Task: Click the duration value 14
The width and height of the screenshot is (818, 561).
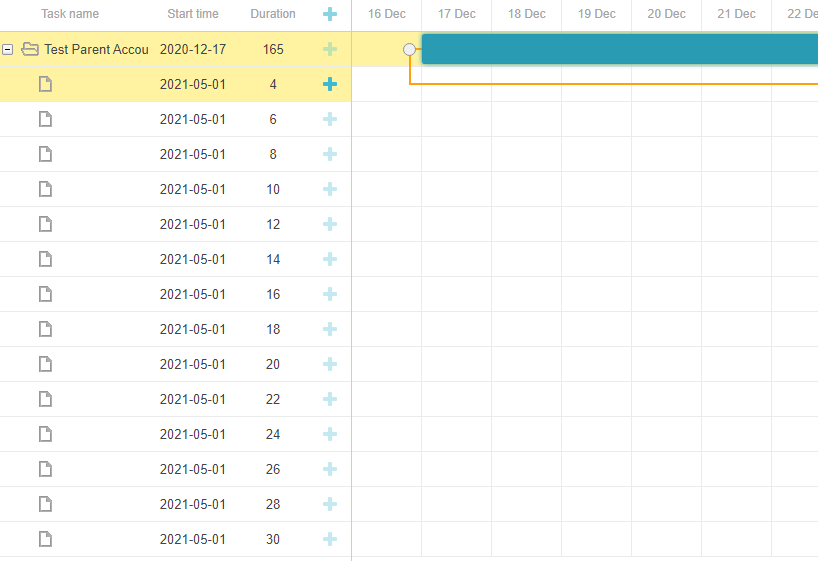Action: 273,259
